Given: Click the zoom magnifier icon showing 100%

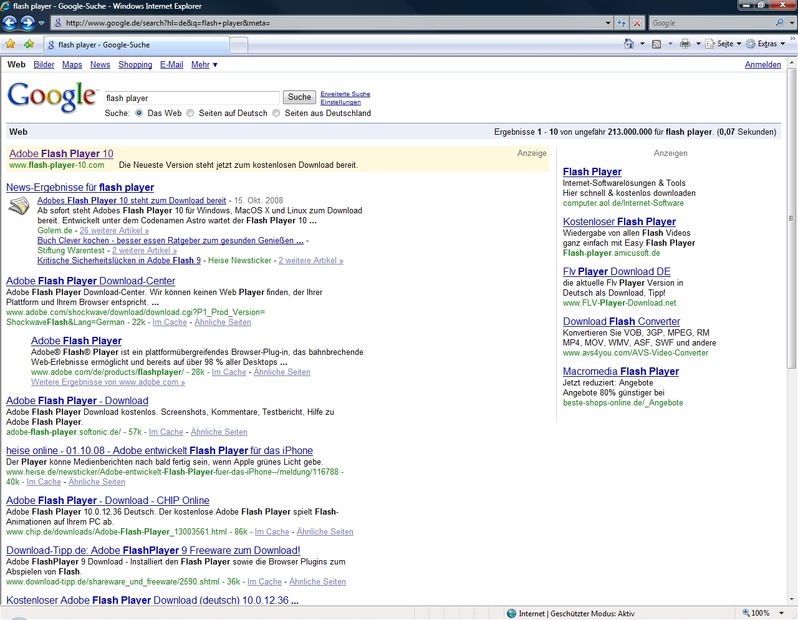Looking at the screenshot, I should click(x=746, y=613).
